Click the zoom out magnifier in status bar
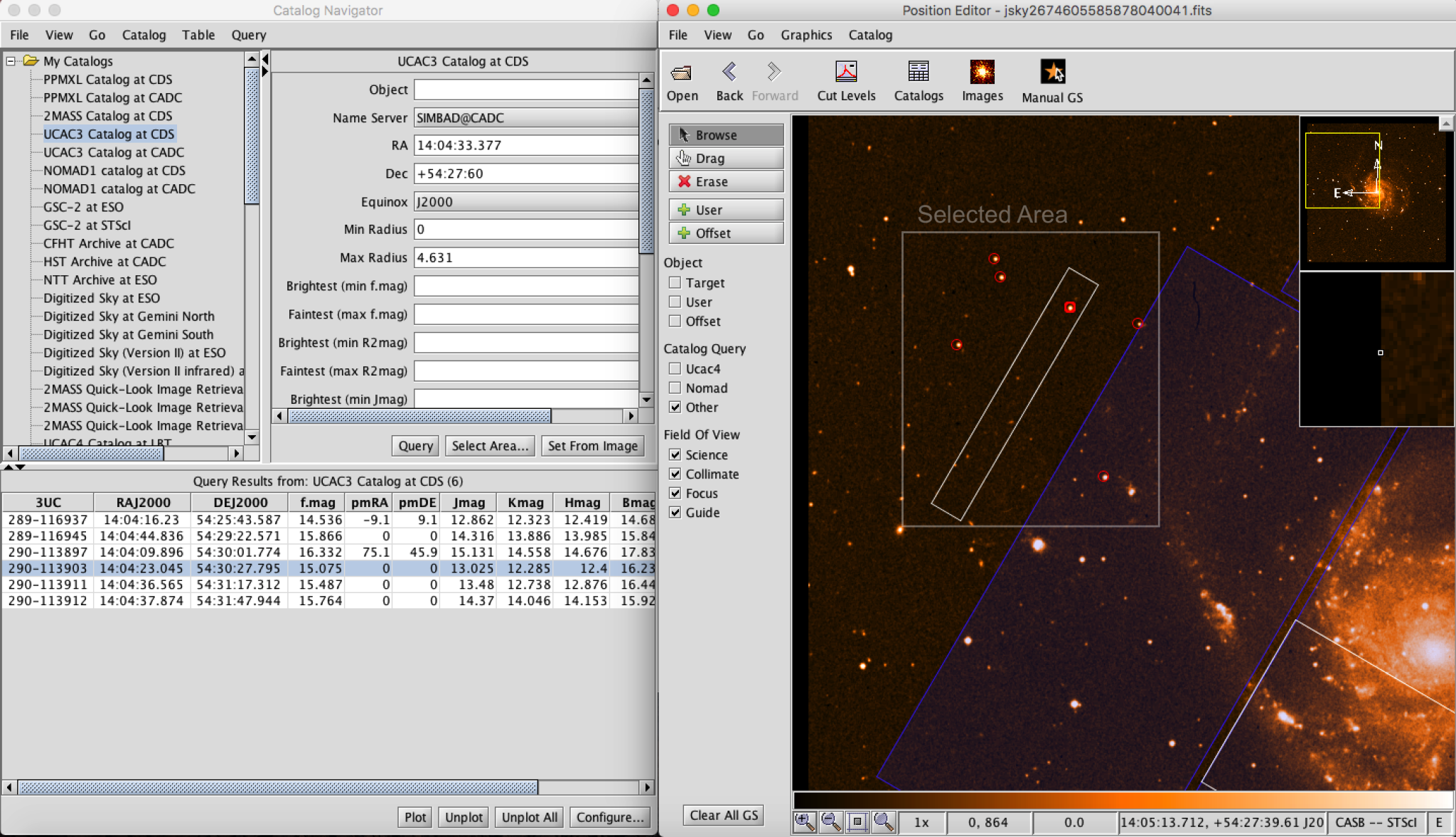This screenshot has height=837, width=1456. [x=831, y=822]
